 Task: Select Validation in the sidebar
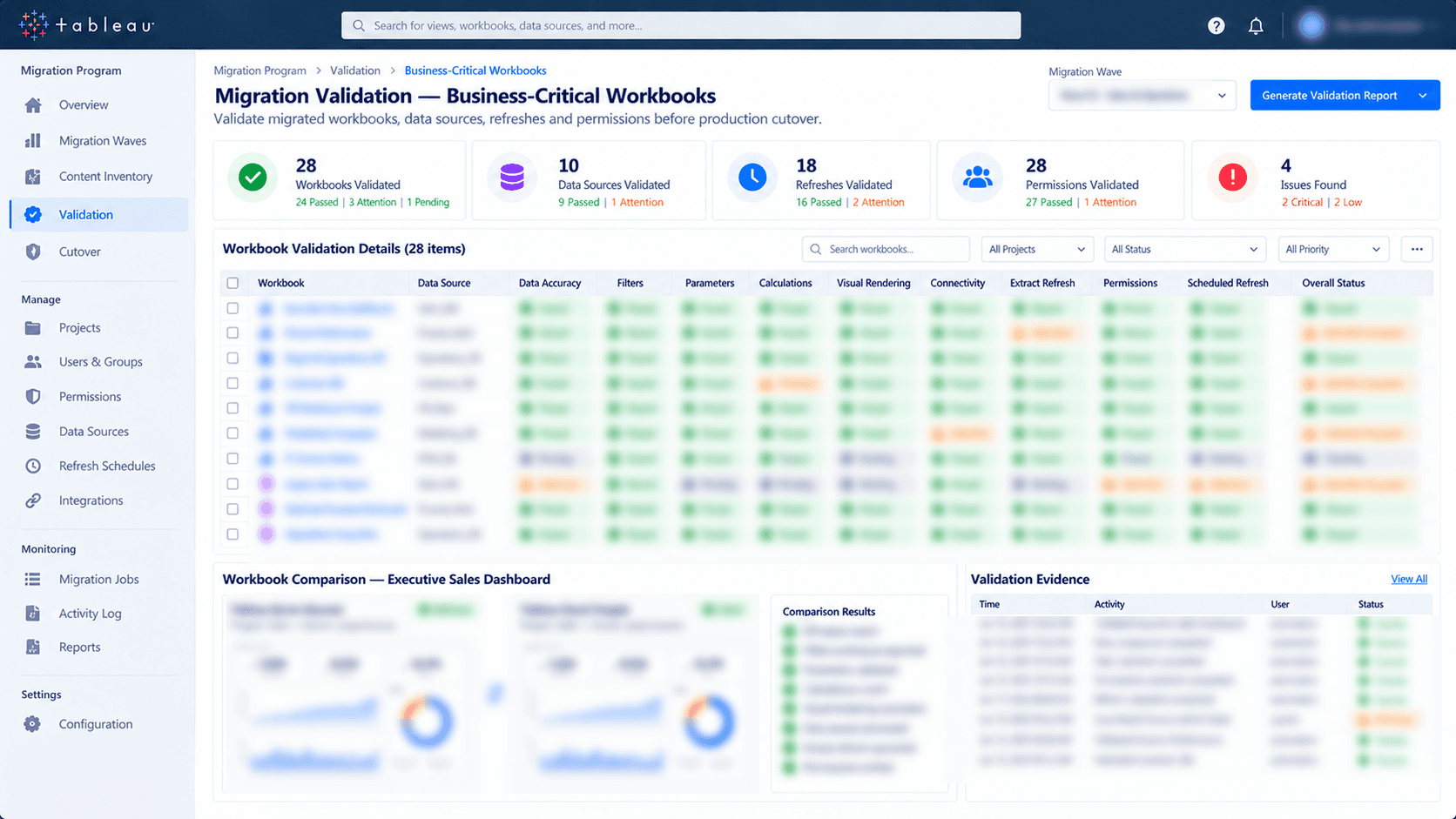pyautogui.click(x=99, y=215)
